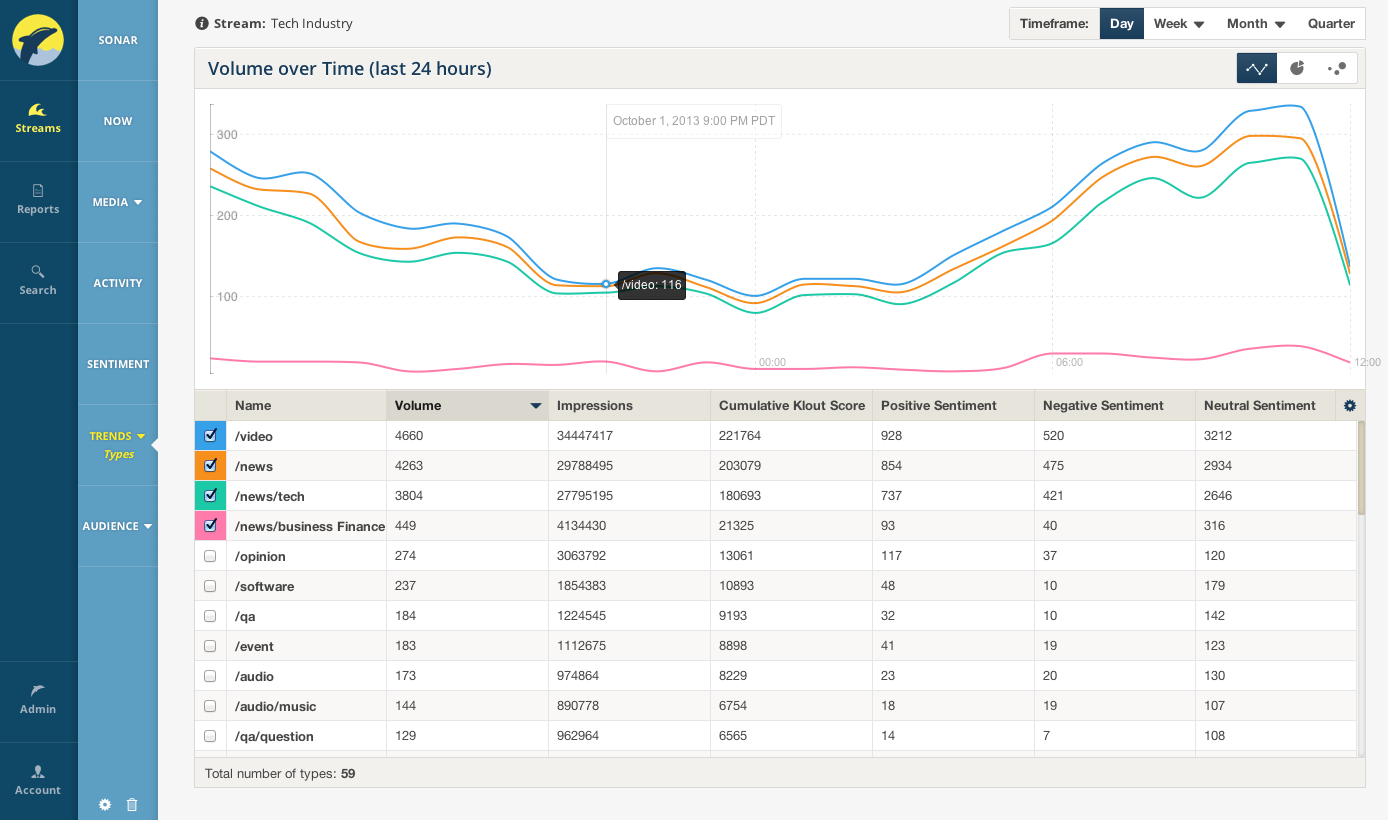Select the ACTIVITY menu item
The height and width of the screenshot is (820, 1388).
(117, 283)
